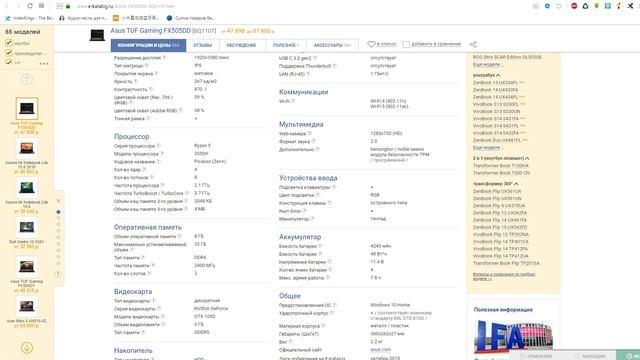Open the VivoBook Flip 12 TP202NA link
This screenshot has height=360, width=640.
coord(500,235)
